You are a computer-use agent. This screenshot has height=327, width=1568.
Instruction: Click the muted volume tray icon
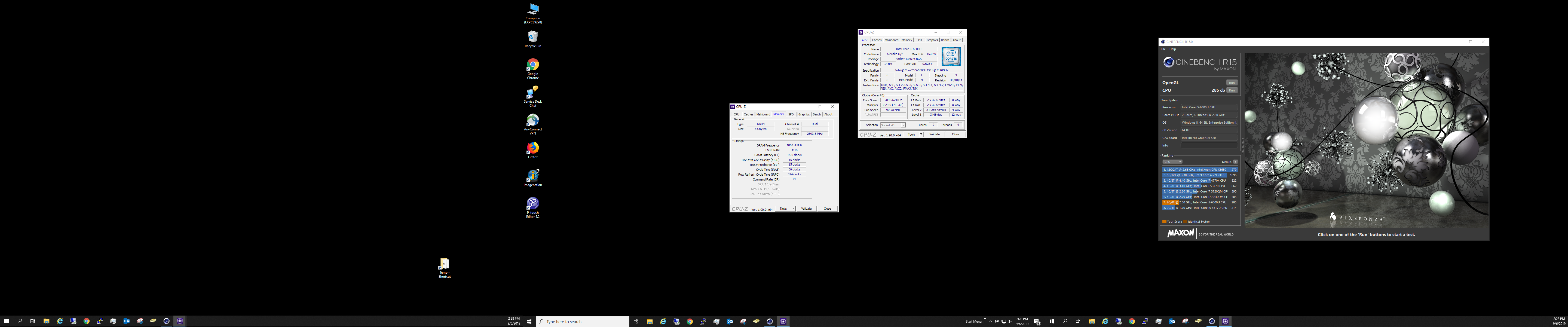[1010, 322]
